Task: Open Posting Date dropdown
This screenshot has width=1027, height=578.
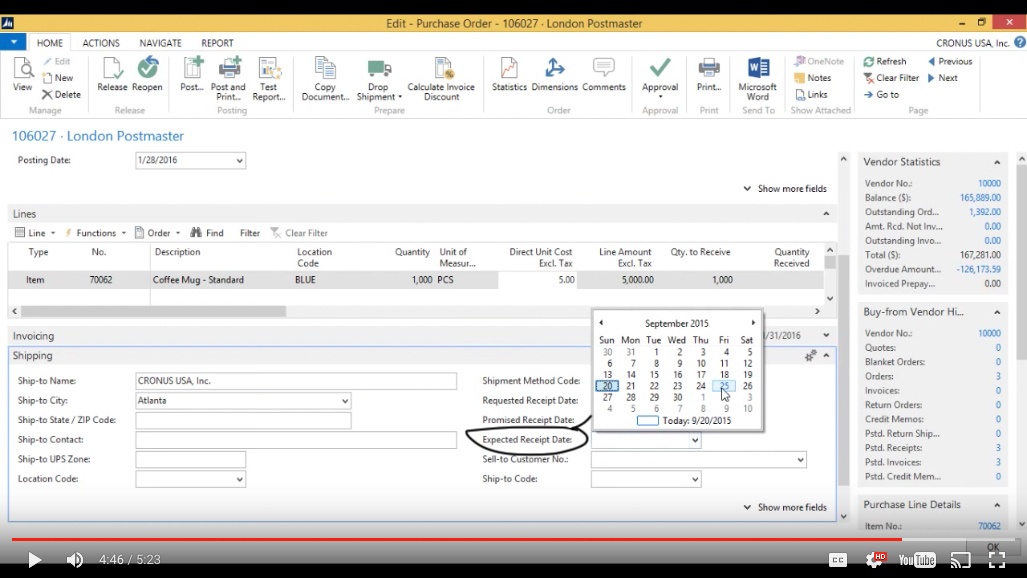Action: tap(239, 161)
